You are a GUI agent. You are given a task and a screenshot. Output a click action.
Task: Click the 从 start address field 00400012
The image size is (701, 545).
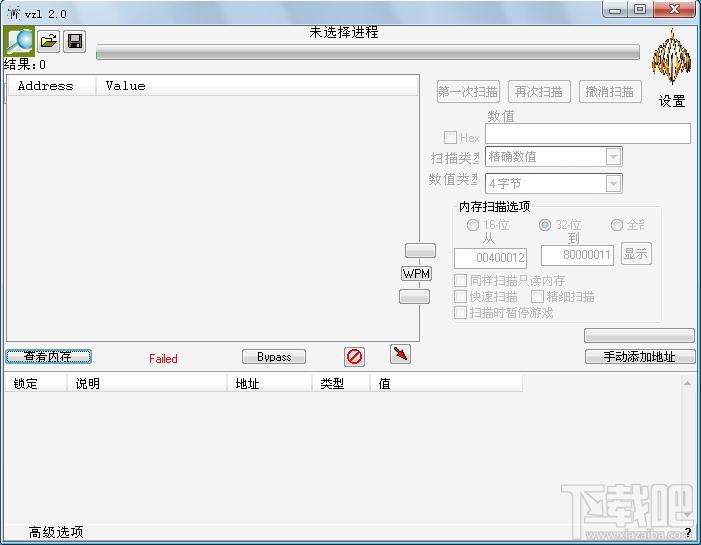pos(490,258)
